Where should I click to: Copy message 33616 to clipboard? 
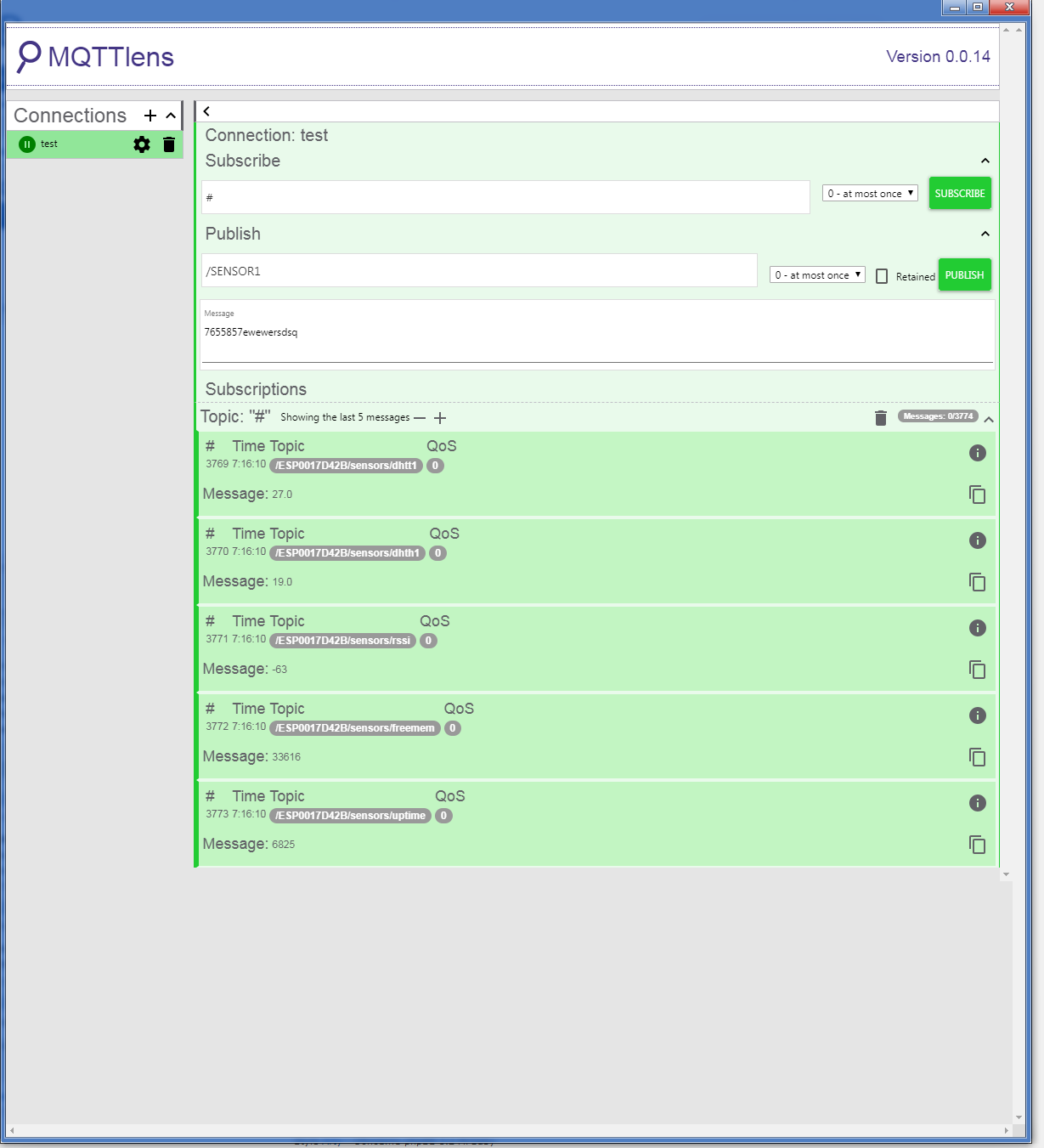[978, 757]
